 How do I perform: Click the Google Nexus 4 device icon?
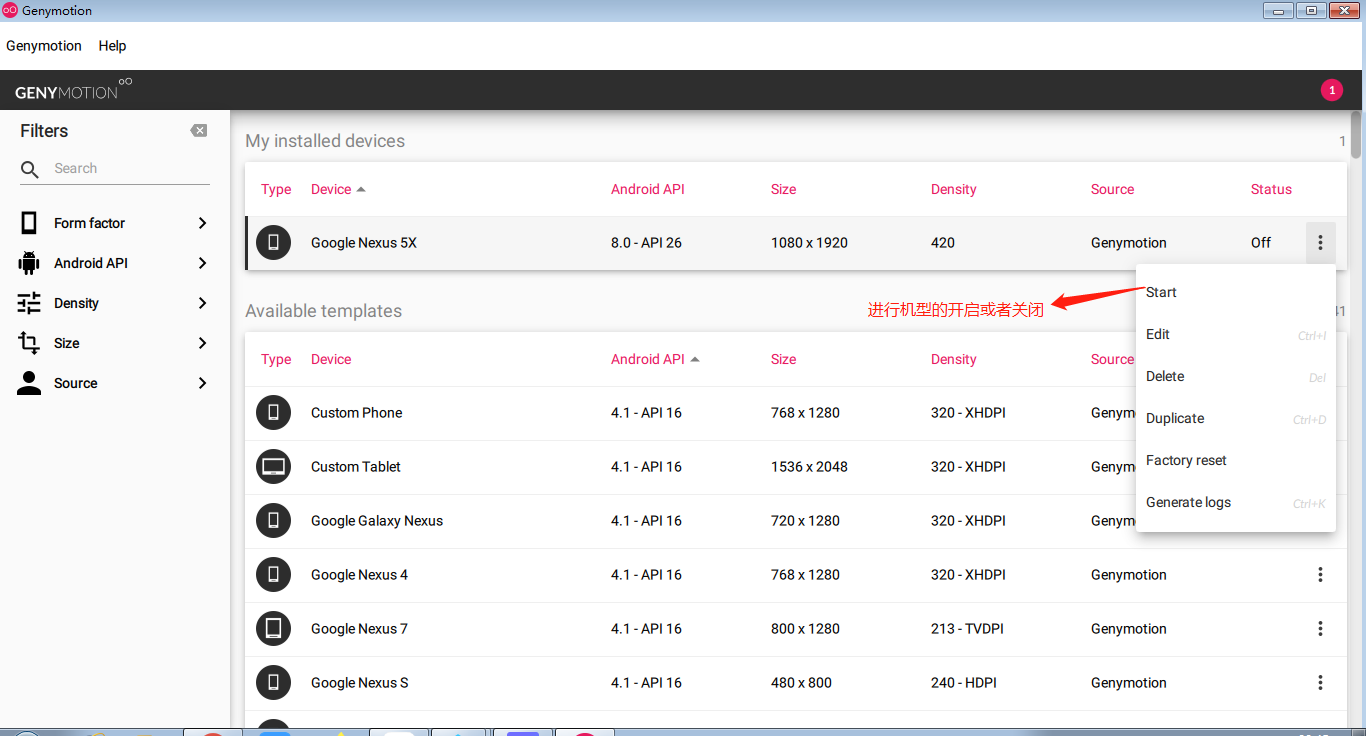tap(273, 574)
